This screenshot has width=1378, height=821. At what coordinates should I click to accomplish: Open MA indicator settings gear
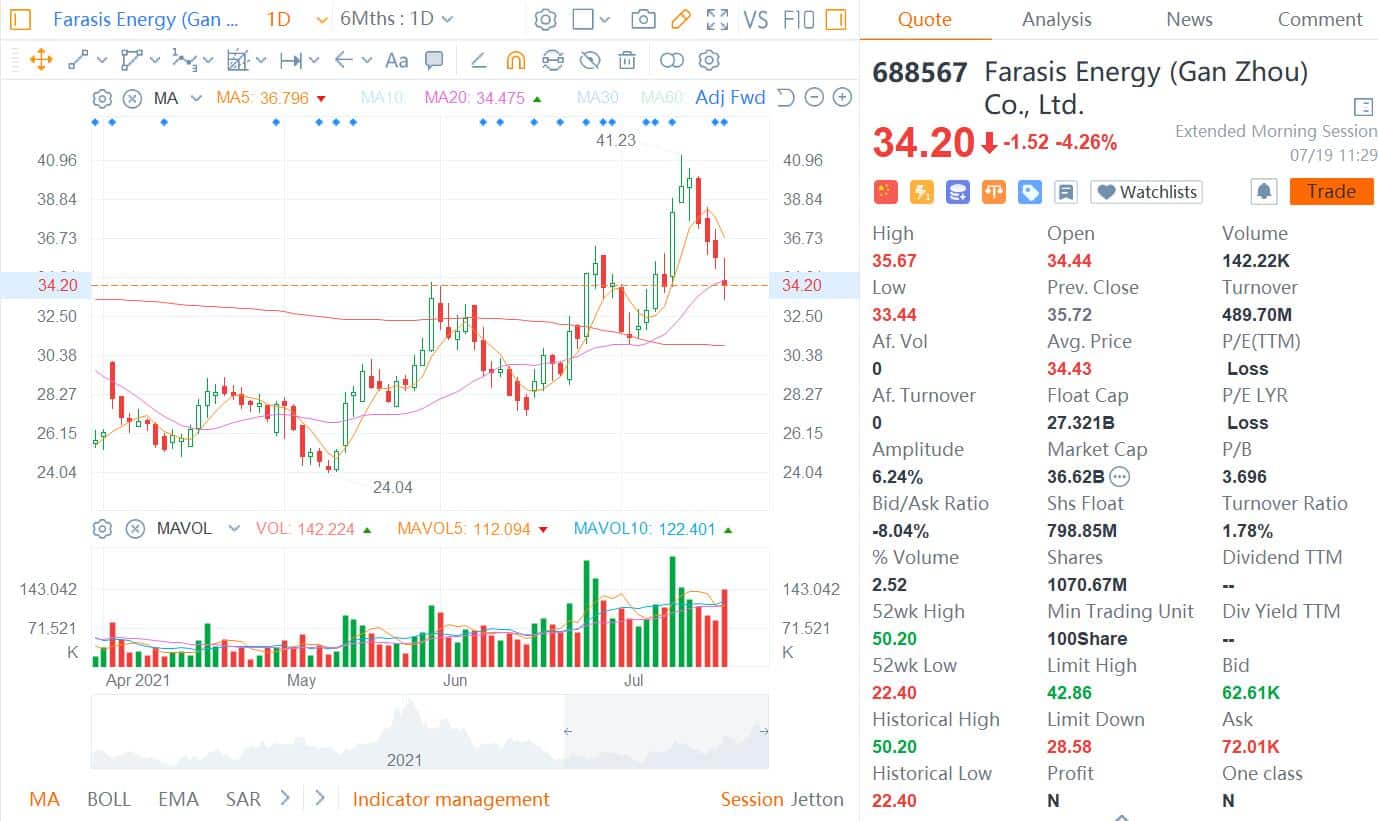coord(102,98)
